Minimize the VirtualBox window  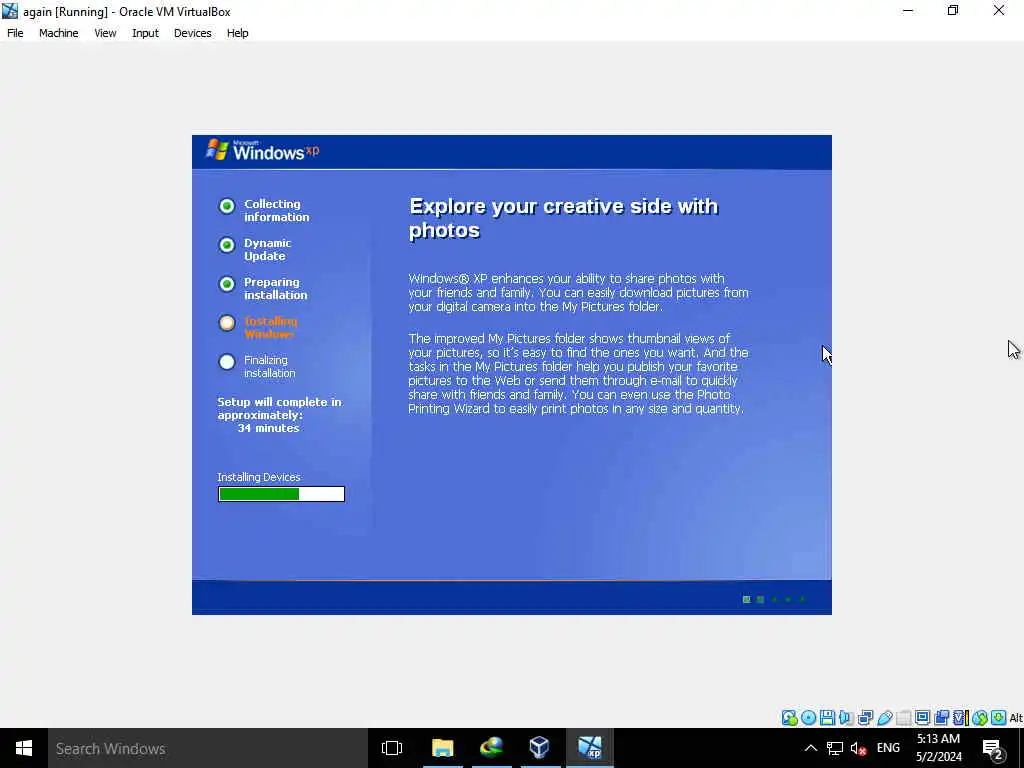[x=908, y=11]
